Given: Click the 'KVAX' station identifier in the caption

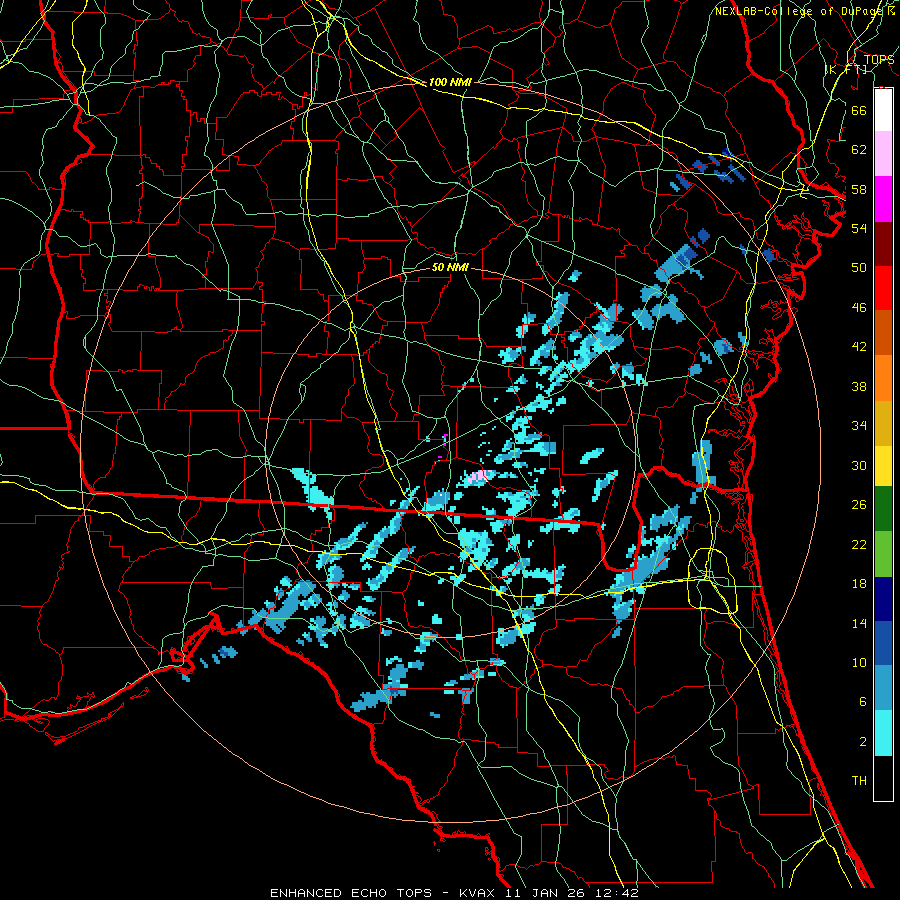Looking at the screenshot, I should tap(479, 893).
